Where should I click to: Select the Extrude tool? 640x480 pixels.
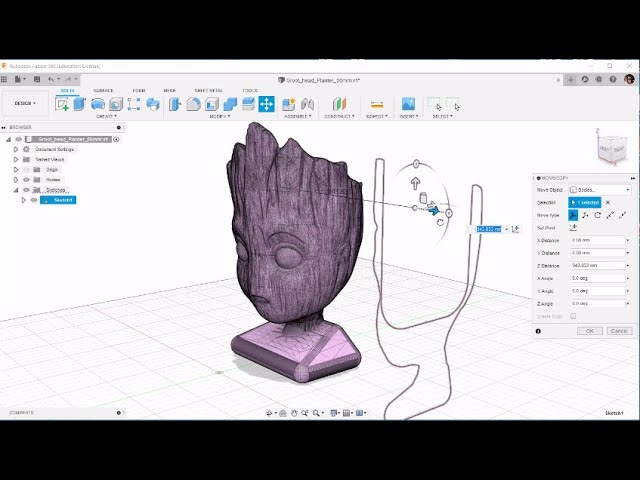(x=79, y=104)
